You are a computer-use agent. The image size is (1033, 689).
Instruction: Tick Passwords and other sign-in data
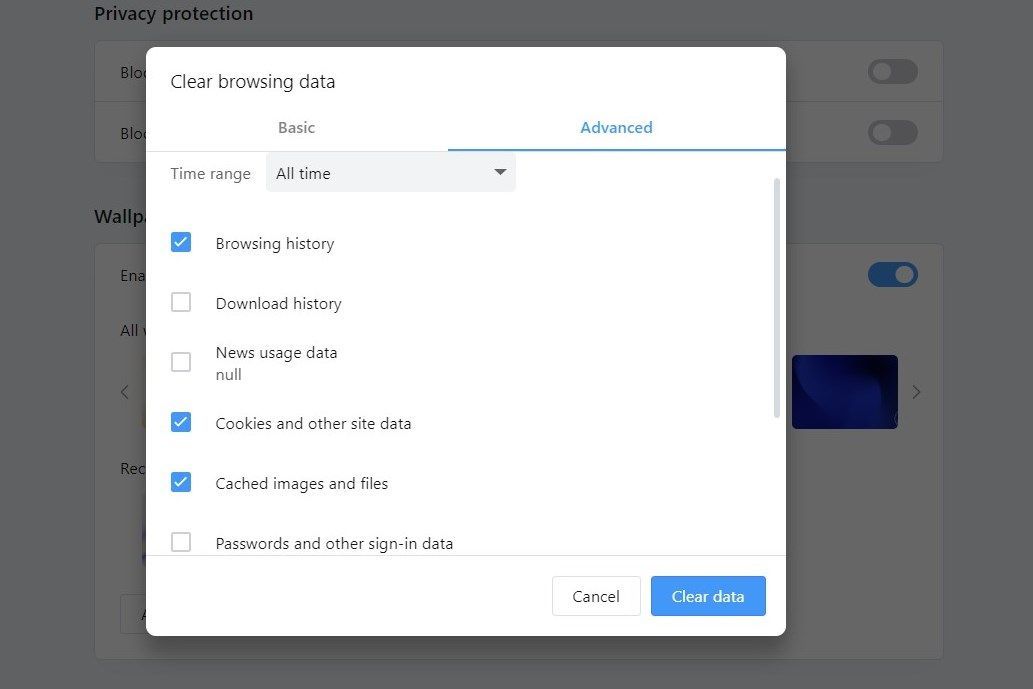pyautogui.click(x=181, y=542)
